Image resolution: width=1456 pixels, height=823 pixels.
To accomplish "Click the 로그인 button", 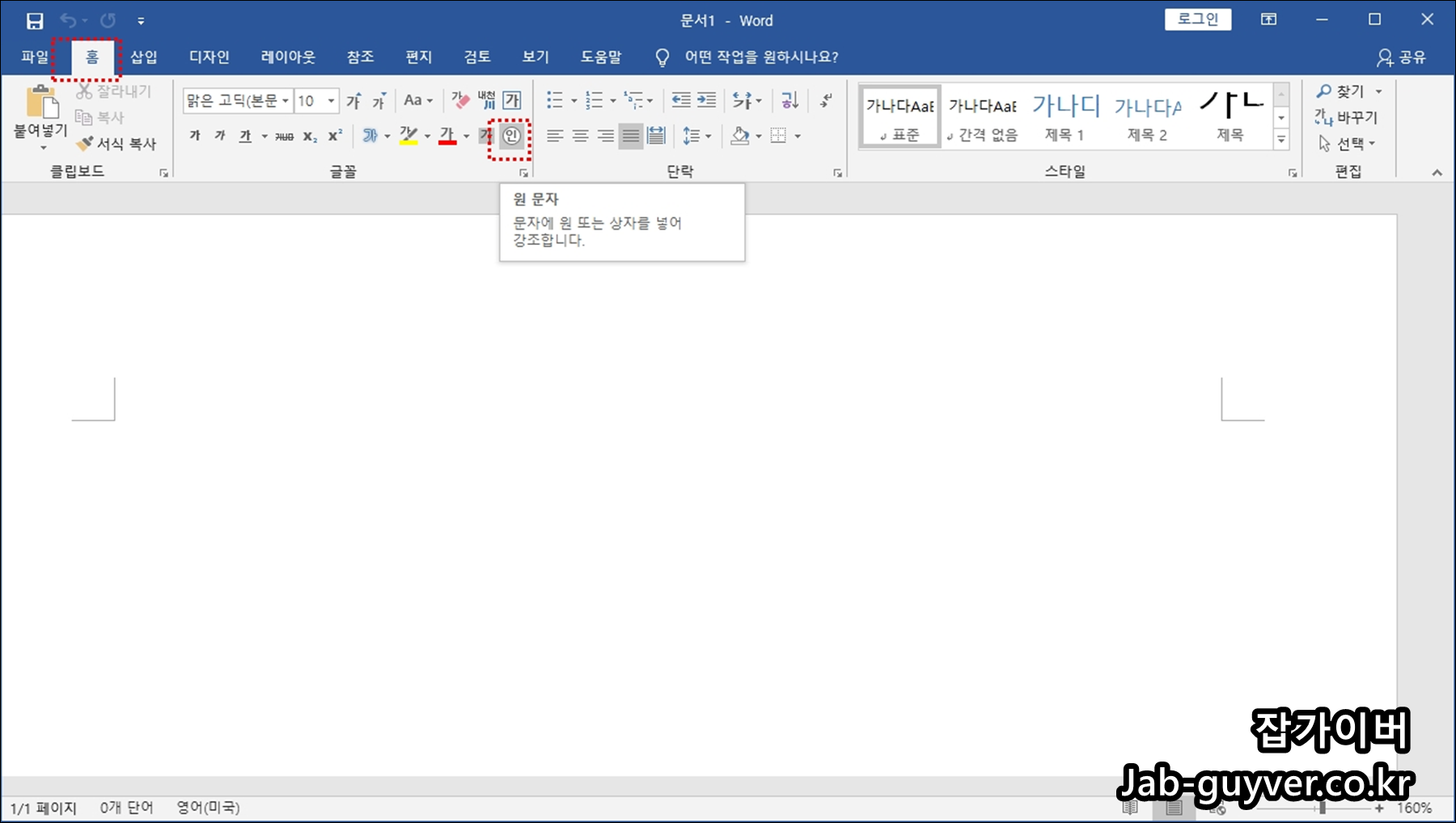I will (1198, 19).
